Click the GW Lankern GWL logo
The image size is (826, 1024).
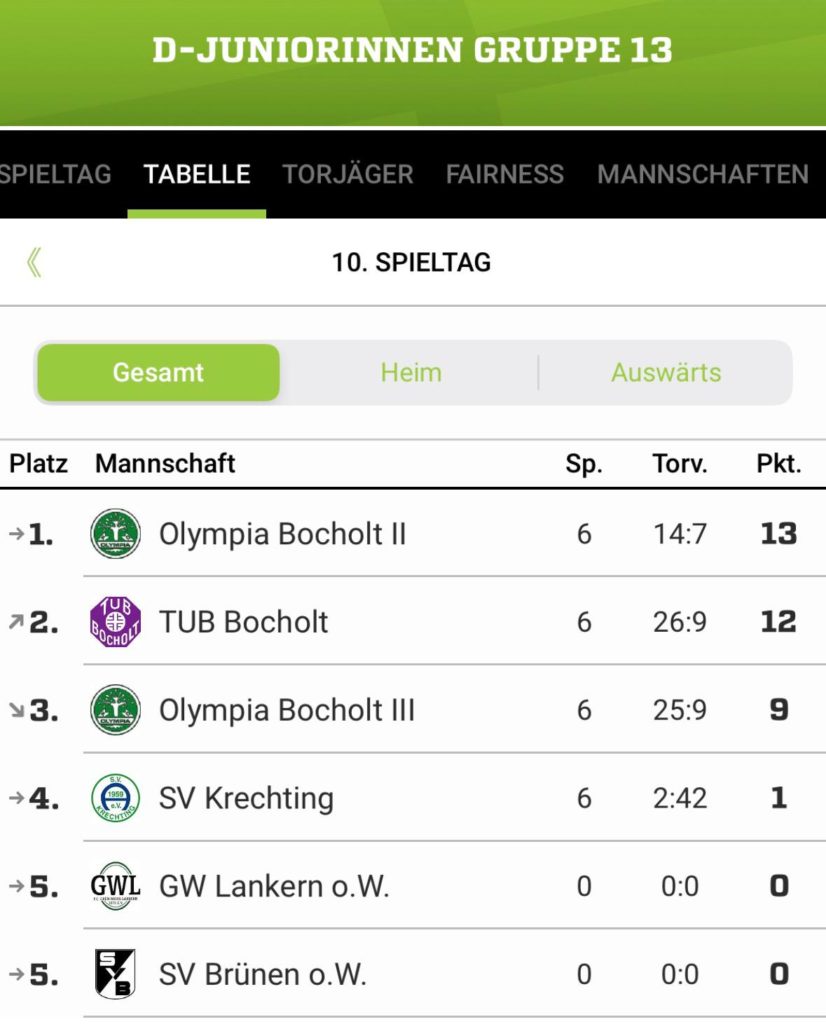(115, 886)
